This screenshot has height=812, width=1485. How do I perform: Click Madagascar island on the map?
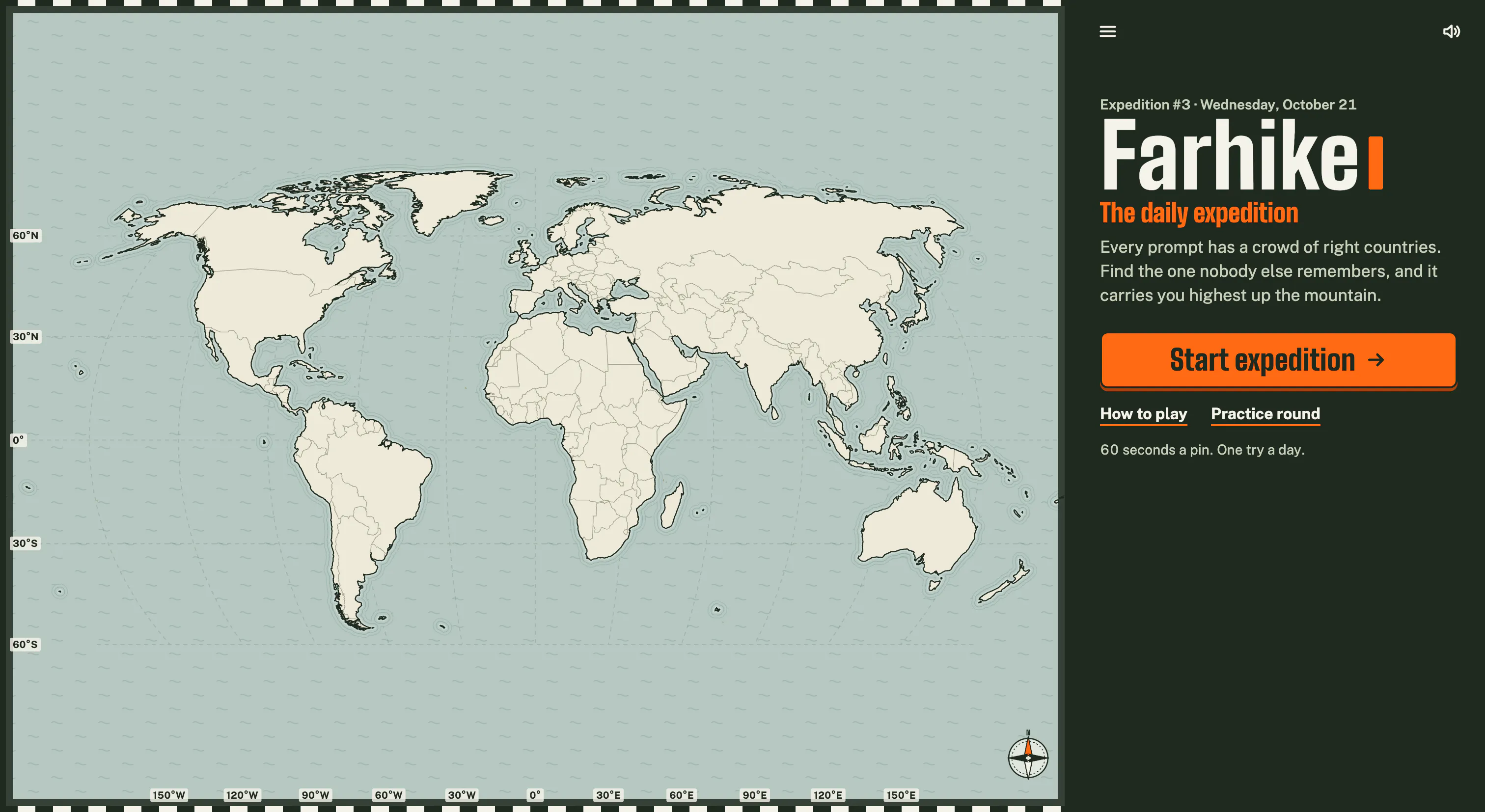[672, 506]
